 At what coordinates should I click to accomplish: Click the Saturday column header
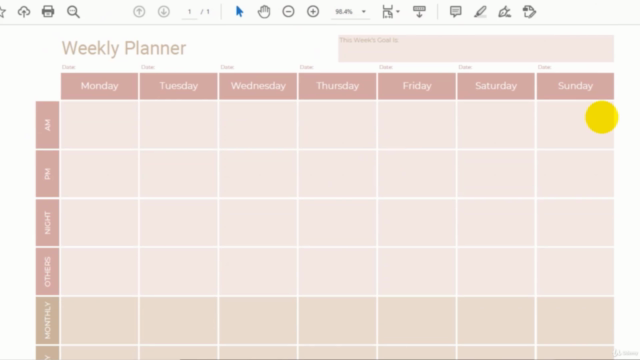click(496, 86)
